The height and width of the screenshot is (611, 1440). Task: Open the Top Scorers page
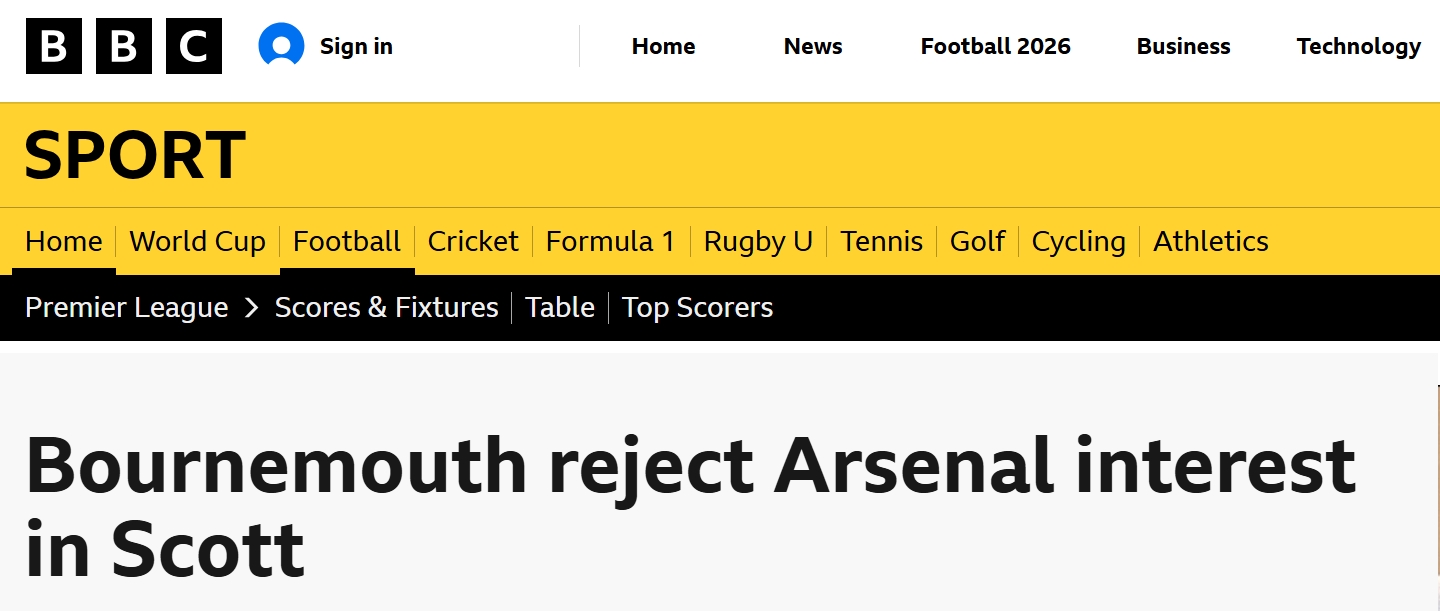698,307
